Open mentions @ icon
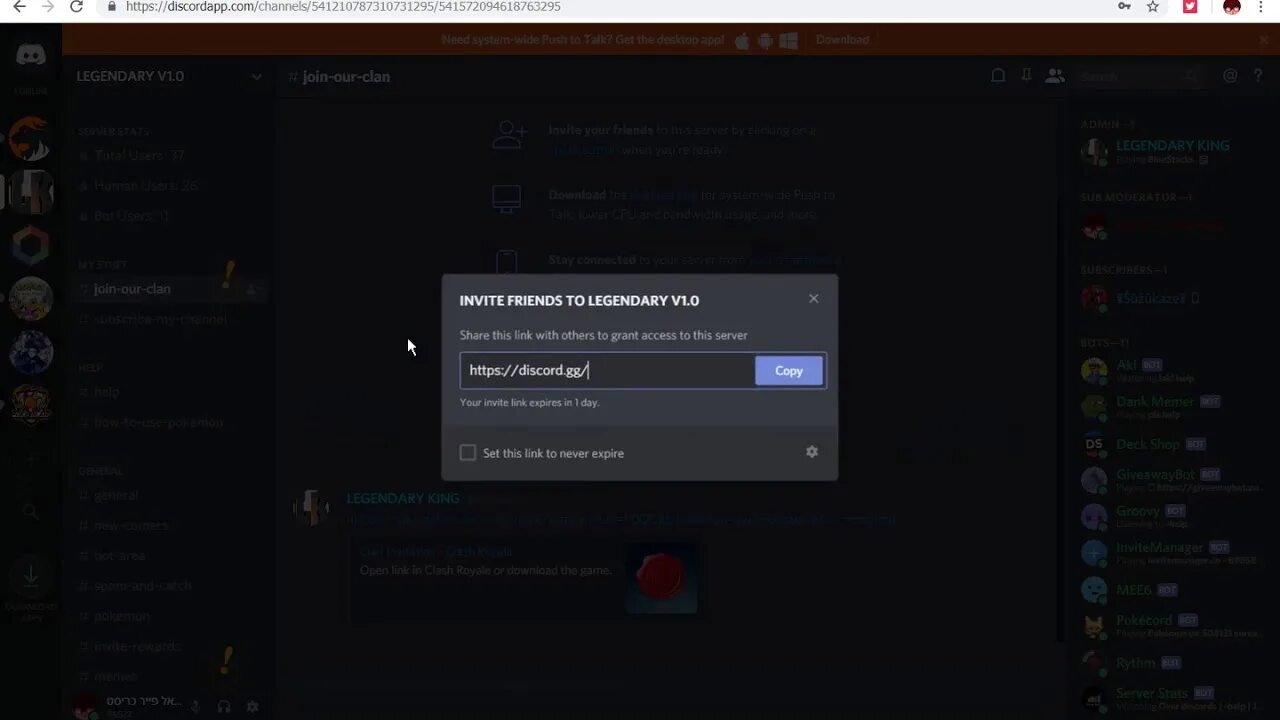The height and width of the screenshot is (720, 1280). pos(1230,76)
